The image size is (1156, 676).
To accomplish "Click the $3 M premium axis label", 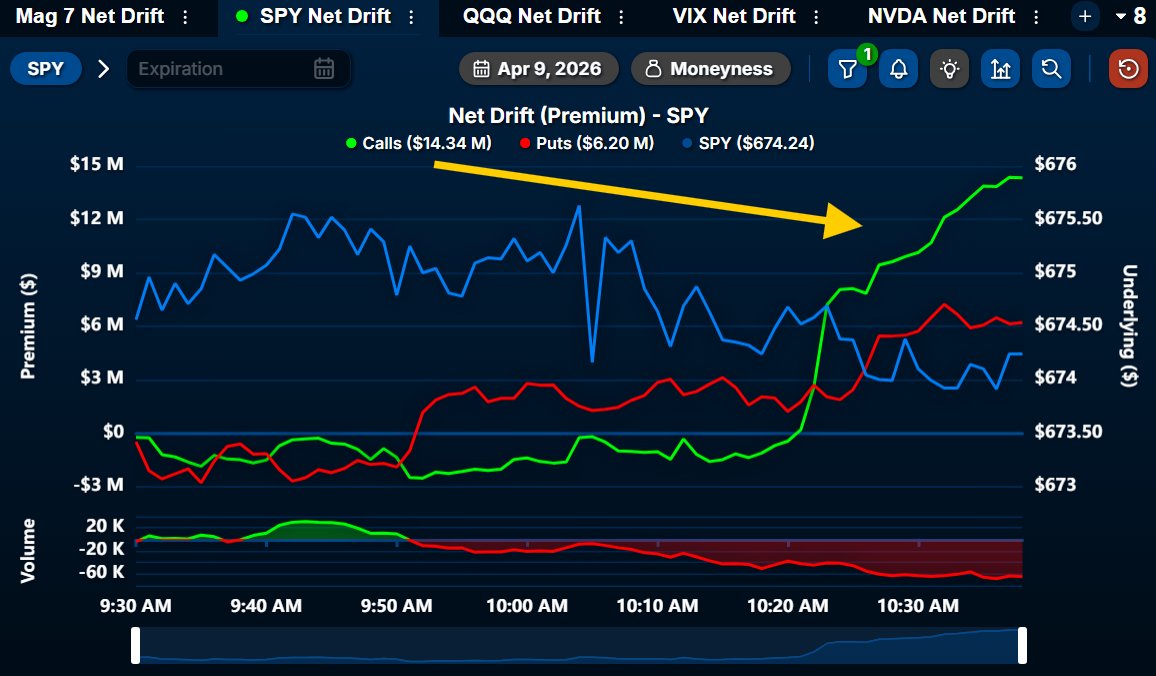I will coord(102,377).
